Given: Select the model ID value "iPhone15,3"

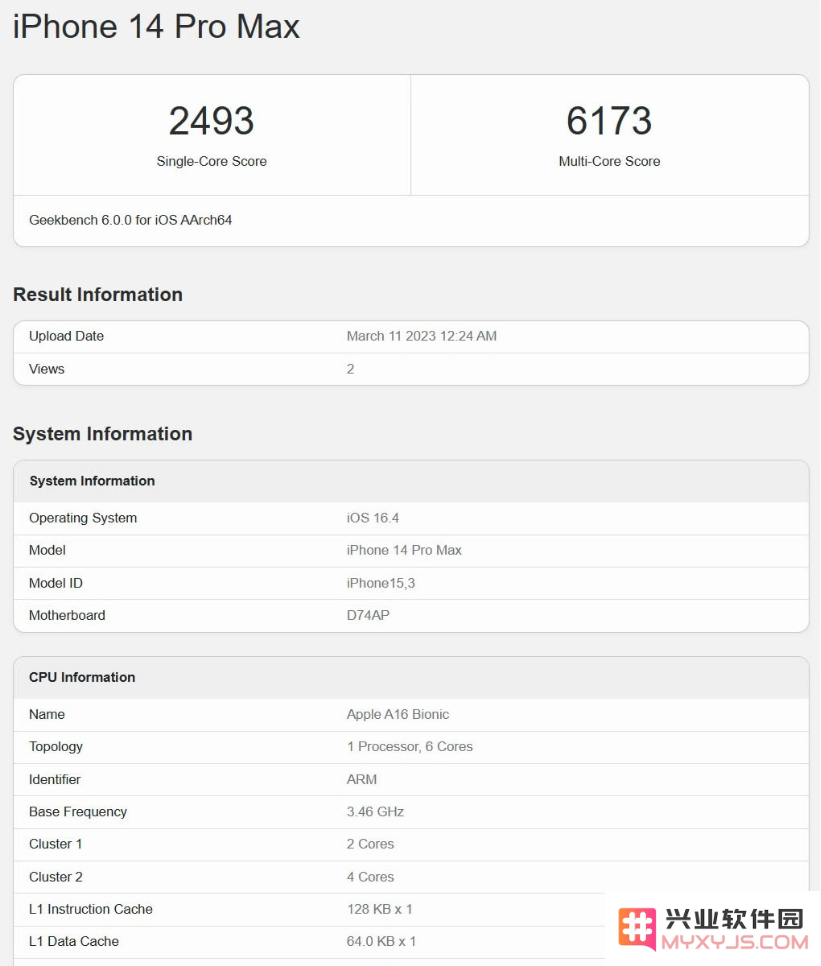Looking at the screenshot, I should pos(381,583).
